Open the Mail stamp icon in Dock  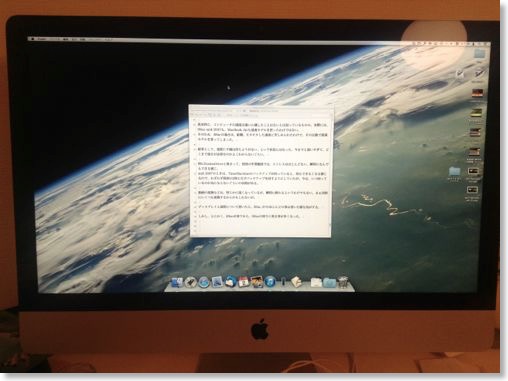point(217,282)
